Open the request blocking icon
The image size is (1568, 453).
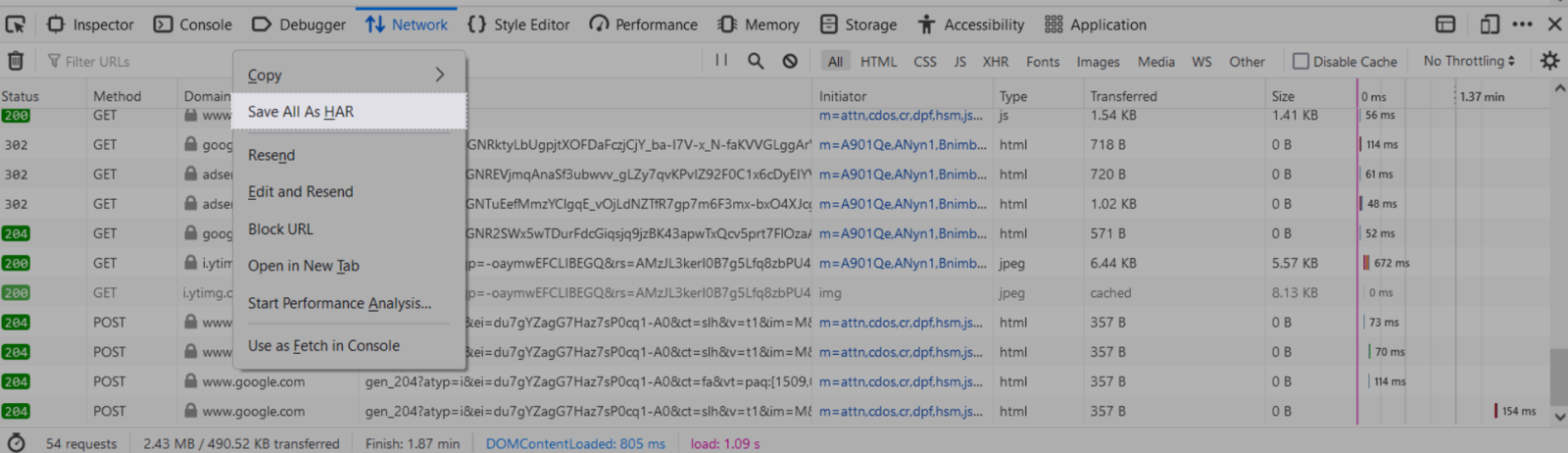tap(790, 61)
